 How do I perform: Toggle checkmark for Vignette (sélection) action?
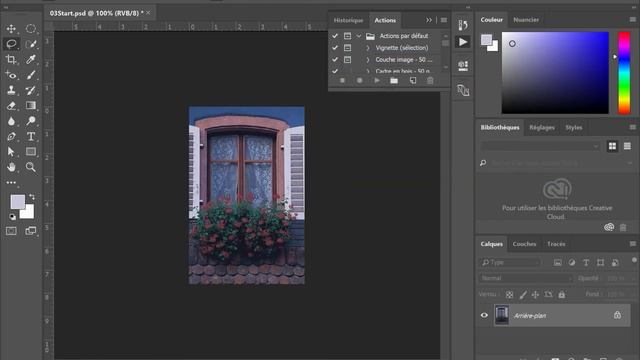(x=335, y=48)
